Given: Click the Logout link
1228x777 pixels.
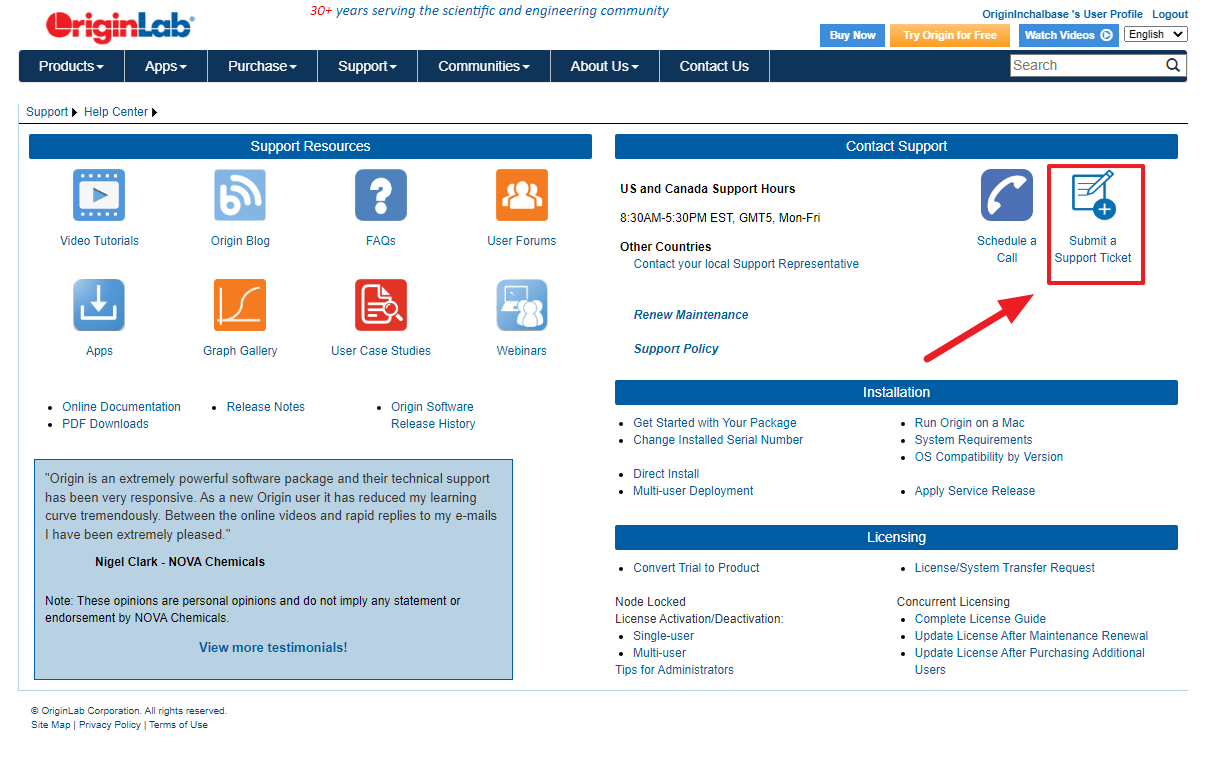Looking at the screenshot, I should click(1170, 15).
